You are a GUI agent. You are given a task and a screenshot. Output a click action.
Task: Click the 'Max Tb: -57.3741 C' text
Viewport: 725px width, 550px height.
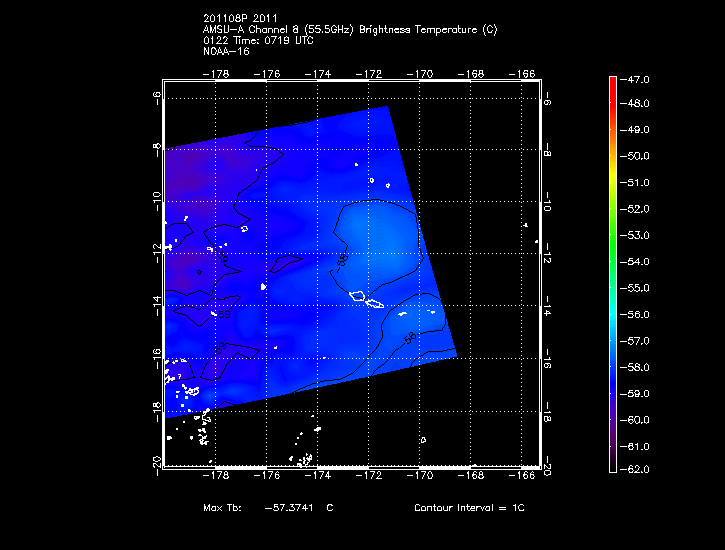coord(268,508)
